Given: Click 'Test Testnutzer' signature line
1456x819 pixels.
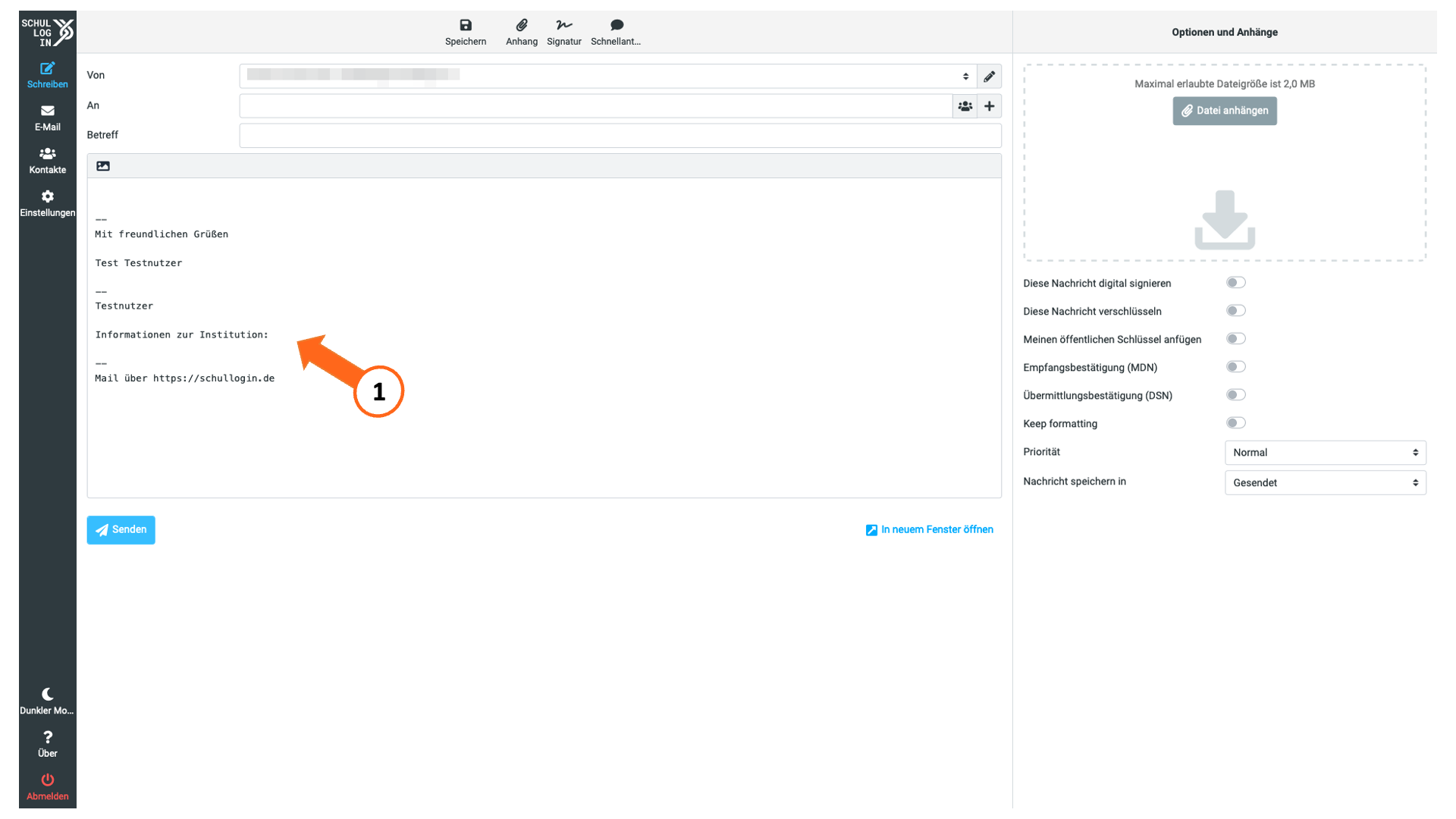Looking at the screenshot, I should coord(139,263).
